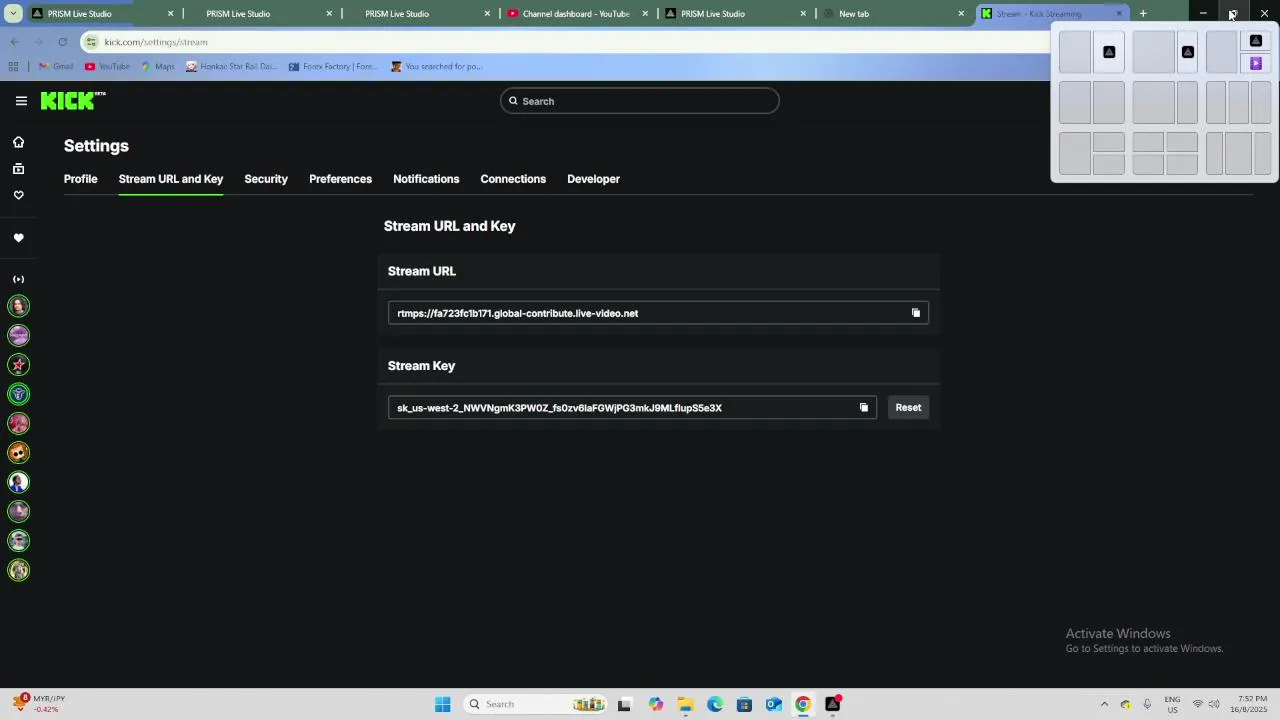The image size is (1280, 720).
Task: Switch to Channel dashboard YouTube browser tab
Action: tap(577, 14)
